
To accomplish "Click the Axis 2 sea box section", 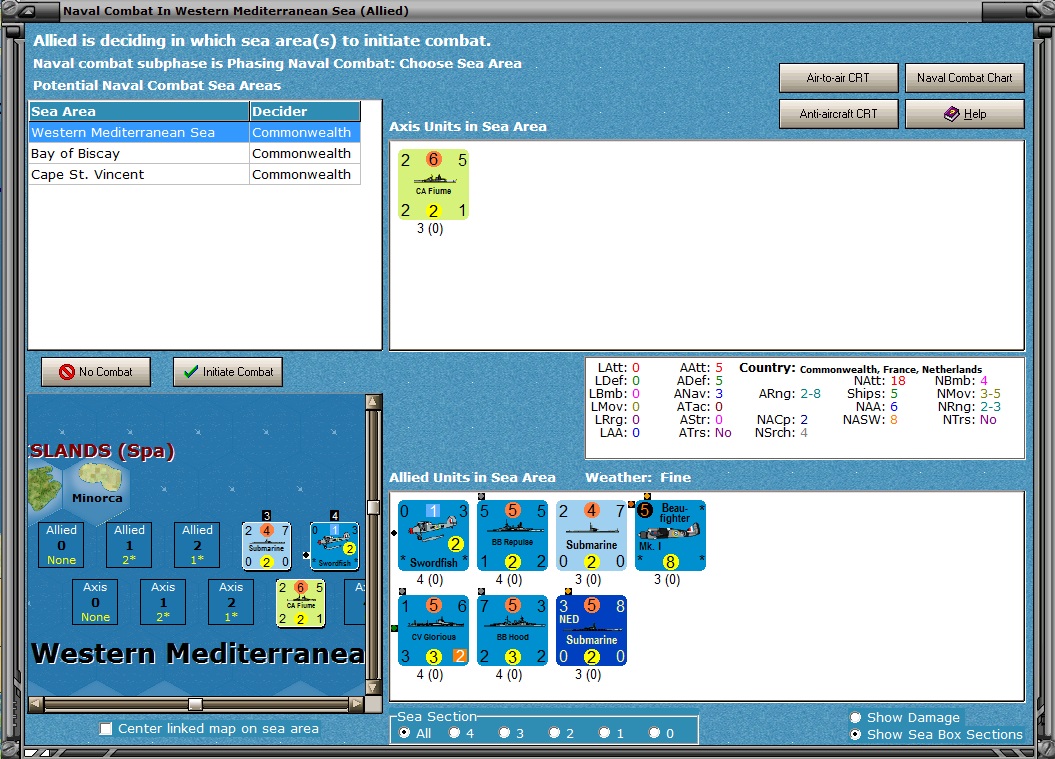I will click(231, 602).
